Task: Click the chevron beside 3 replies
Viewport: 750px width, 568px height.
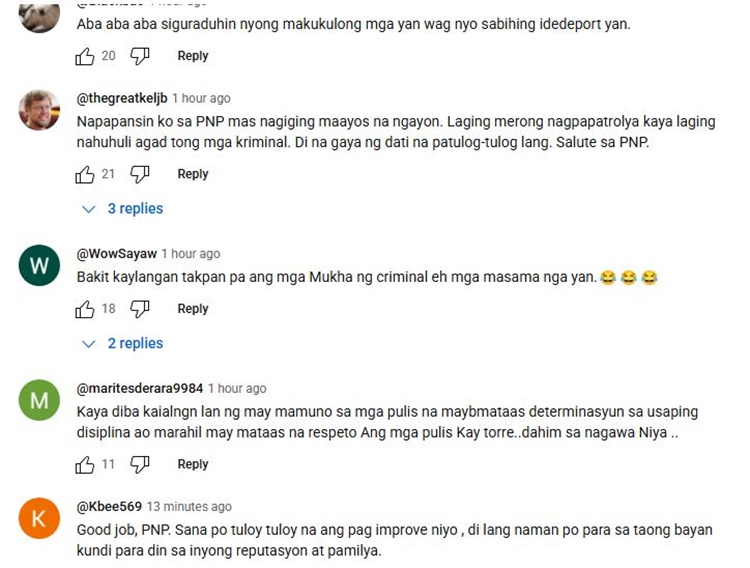Action: tap(88, 209)
